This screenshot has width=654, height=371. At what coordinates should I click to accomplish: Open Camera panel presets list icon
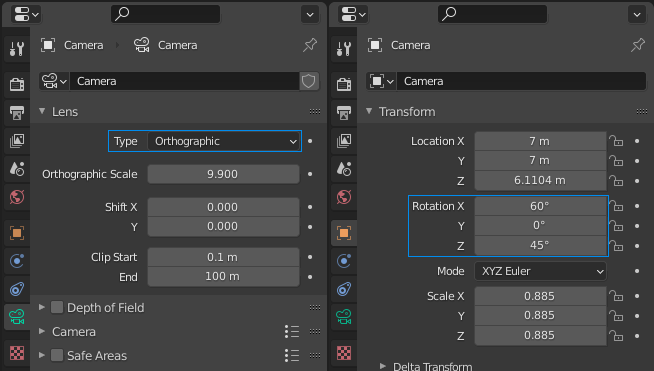292,332
